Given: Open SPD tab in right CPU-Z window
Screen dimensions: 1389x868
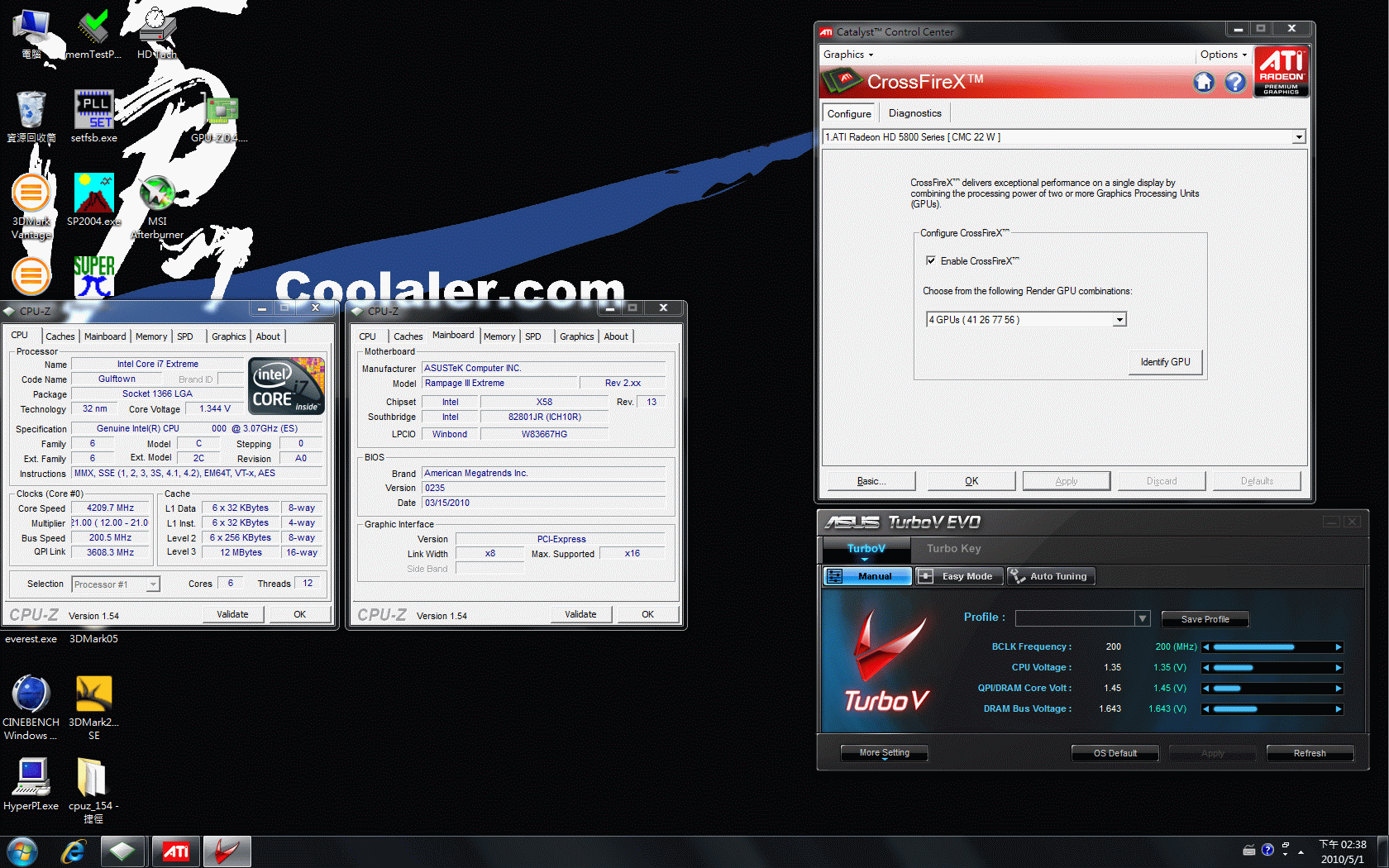Looking at the screenshot, I should tap(533, 336).
